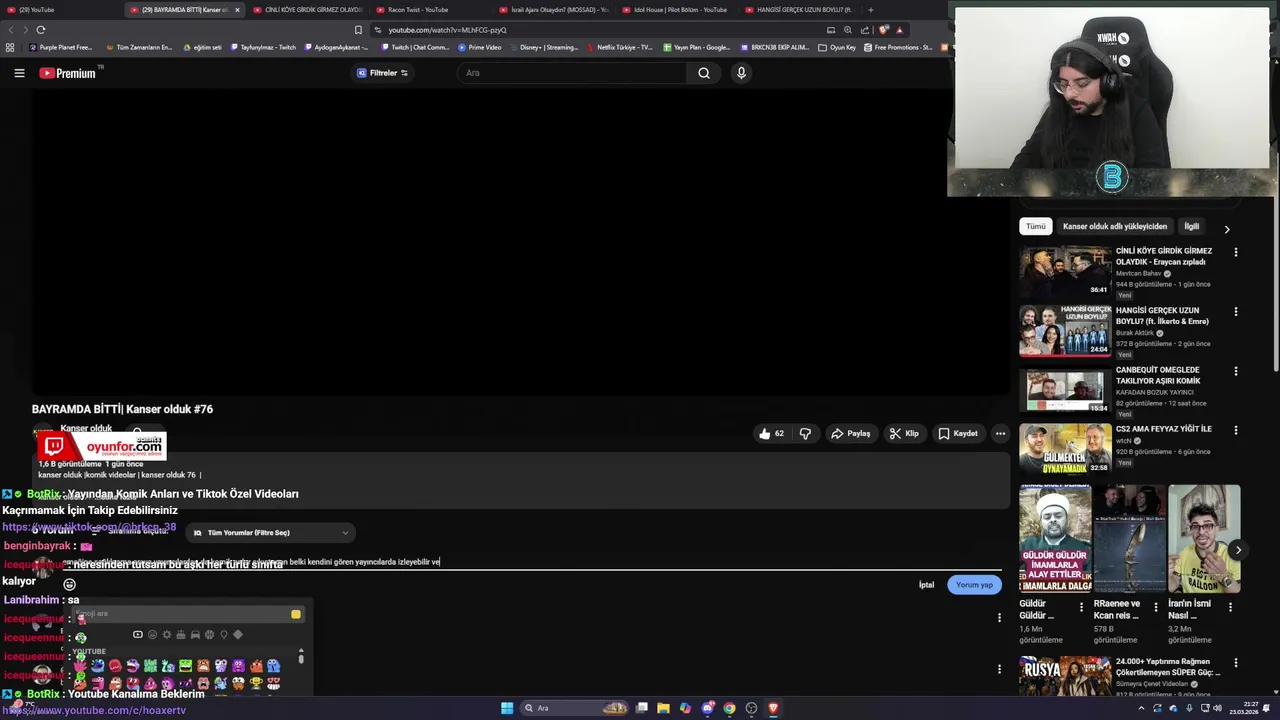Create a clip with the Klip button
The image size is (1280, 720).
(904, 434)
